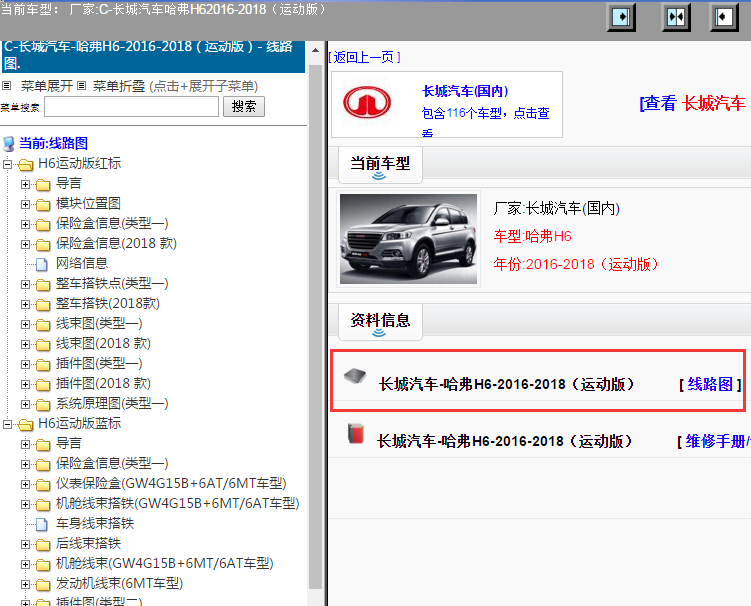Image resolution: width=751 pixels, height=606 pixels.
Task: Open the 线路图 link
Action: coord(710,384)
